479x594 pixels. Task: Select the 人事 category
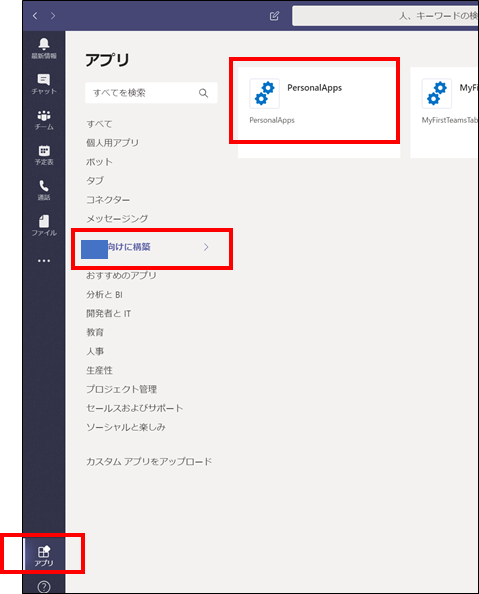coord(95,351)
